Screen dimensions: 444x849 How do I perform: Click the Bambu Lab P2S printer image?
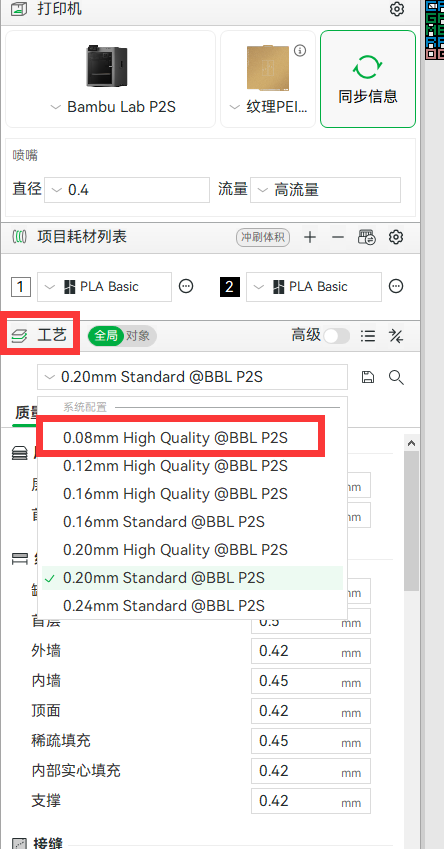click(x=107, y=66)
